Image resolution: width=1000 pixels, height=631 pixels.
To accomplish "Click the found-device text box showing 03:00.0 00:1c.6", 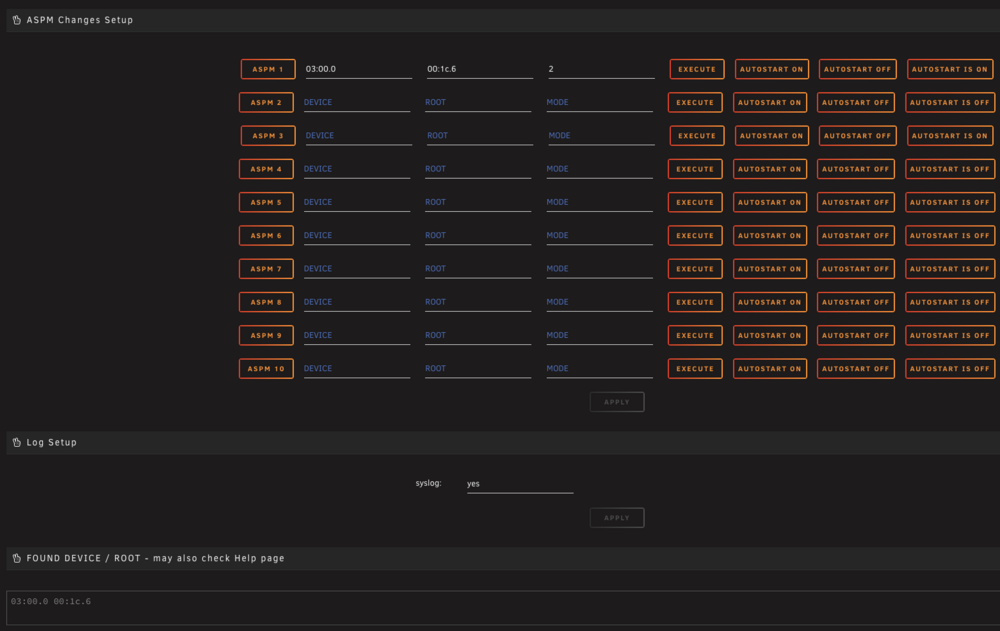I will [x=503, y=607].
